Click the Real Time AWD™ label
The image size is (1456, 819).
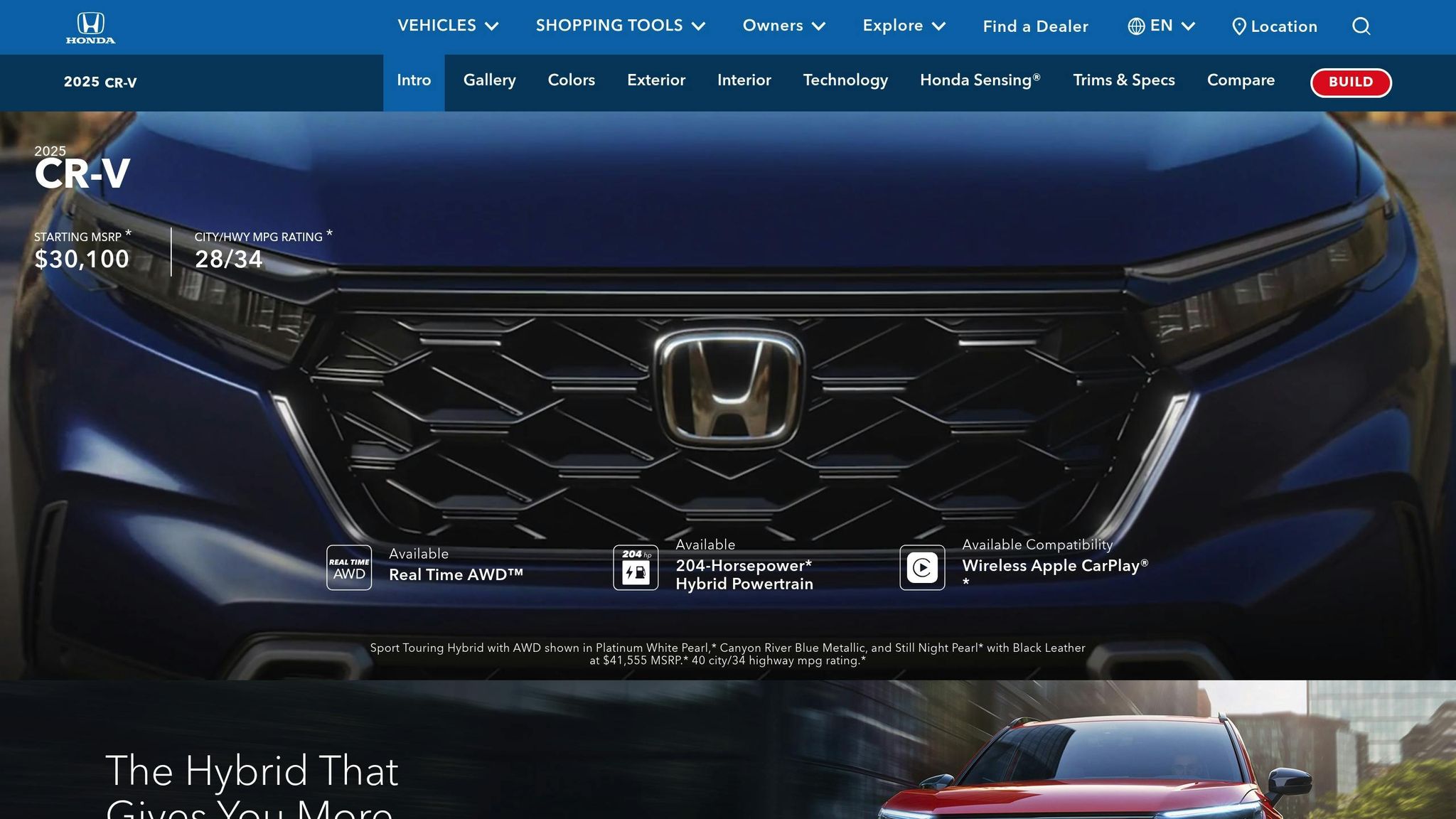click(456, 574)
